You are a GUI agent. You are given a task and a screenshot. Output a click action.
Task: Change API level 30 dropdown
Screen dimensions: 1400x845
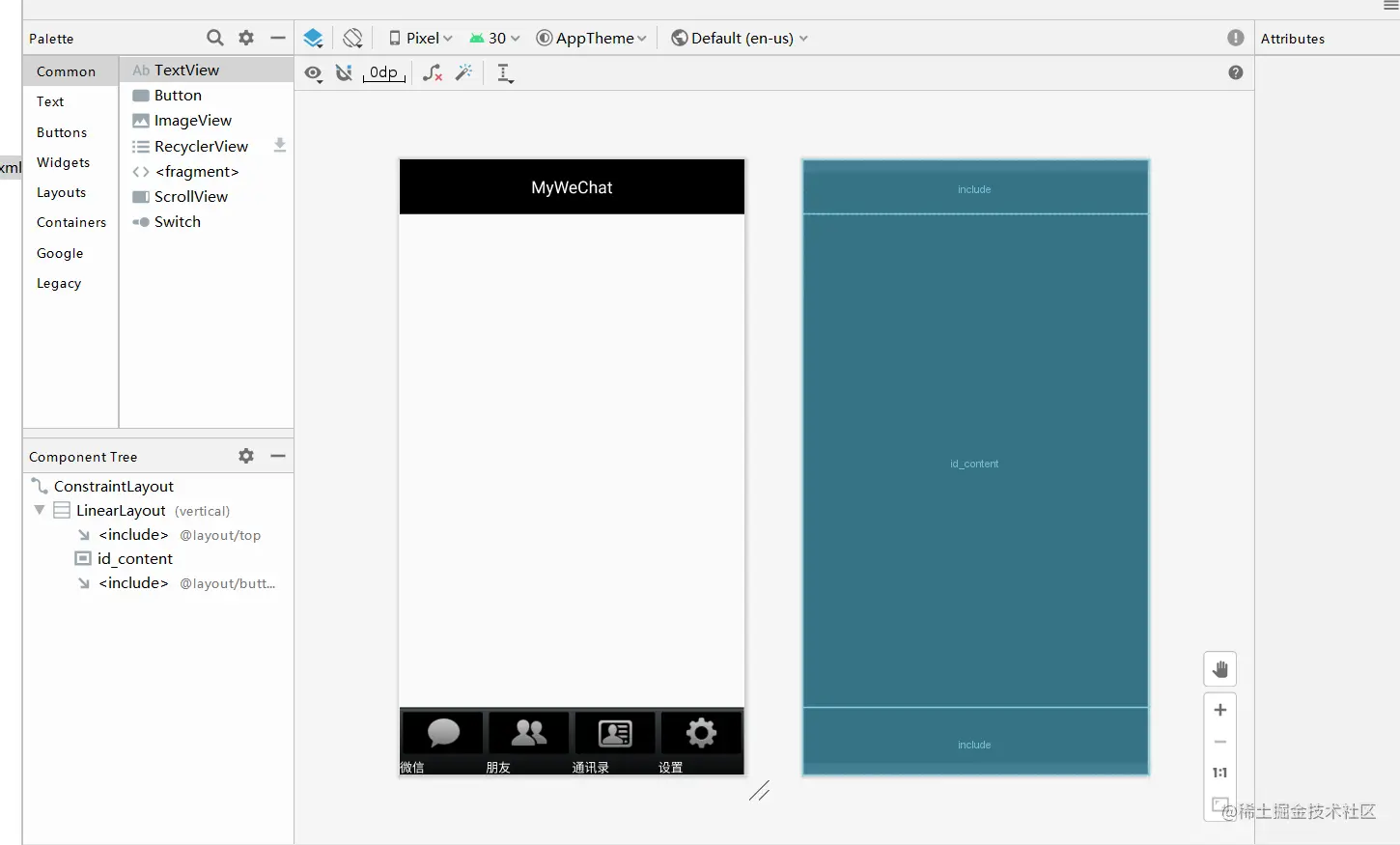click(494, 38)
